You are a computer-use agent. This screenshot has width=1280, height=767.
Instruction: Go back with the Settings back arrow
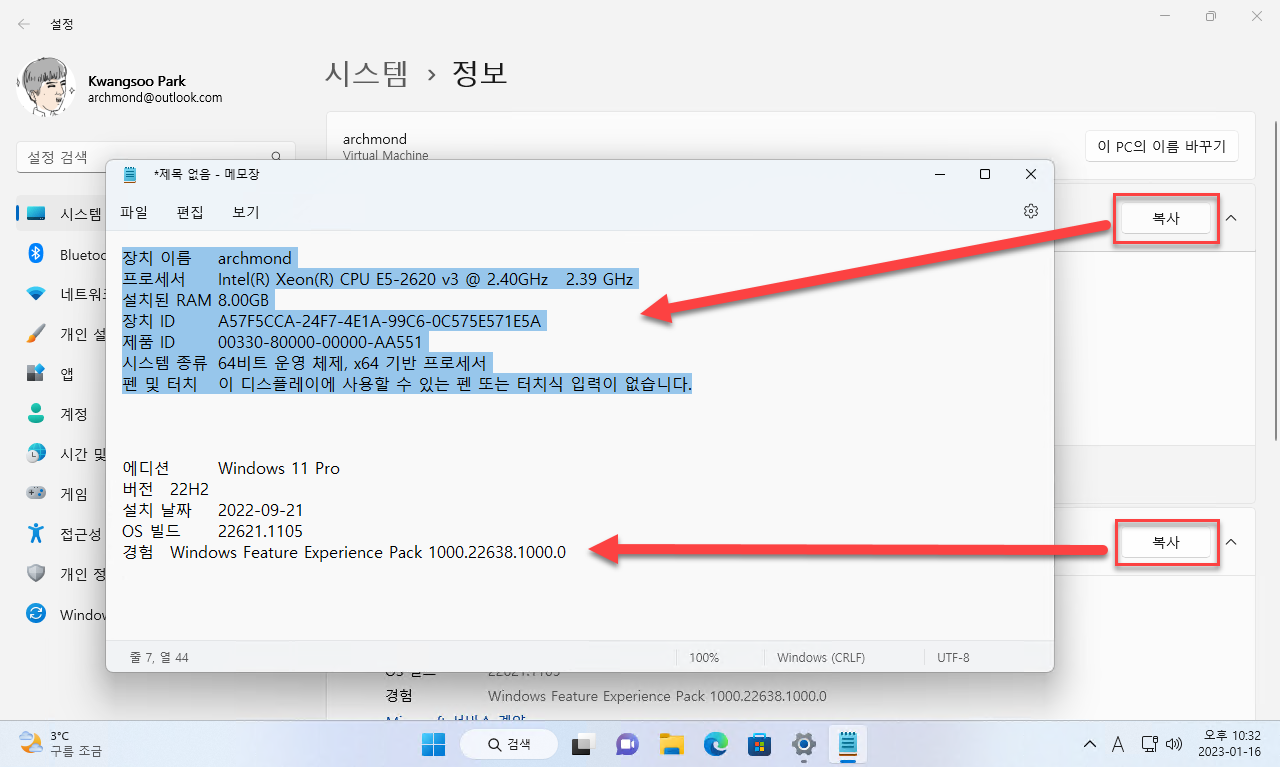click(x=23, y=23)
